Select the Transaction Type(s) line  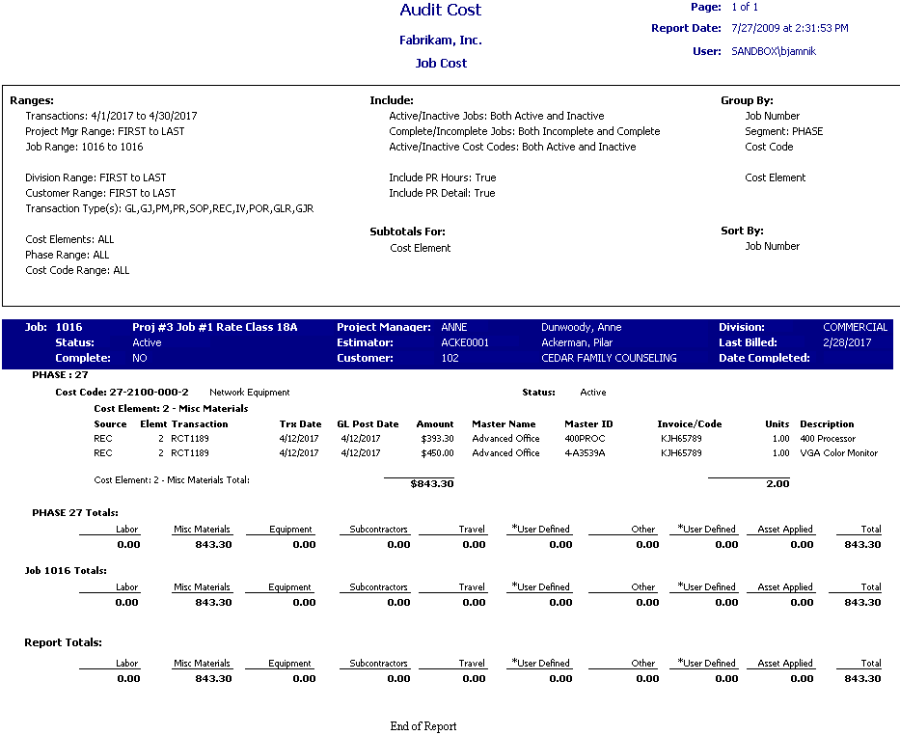[170, 209]
